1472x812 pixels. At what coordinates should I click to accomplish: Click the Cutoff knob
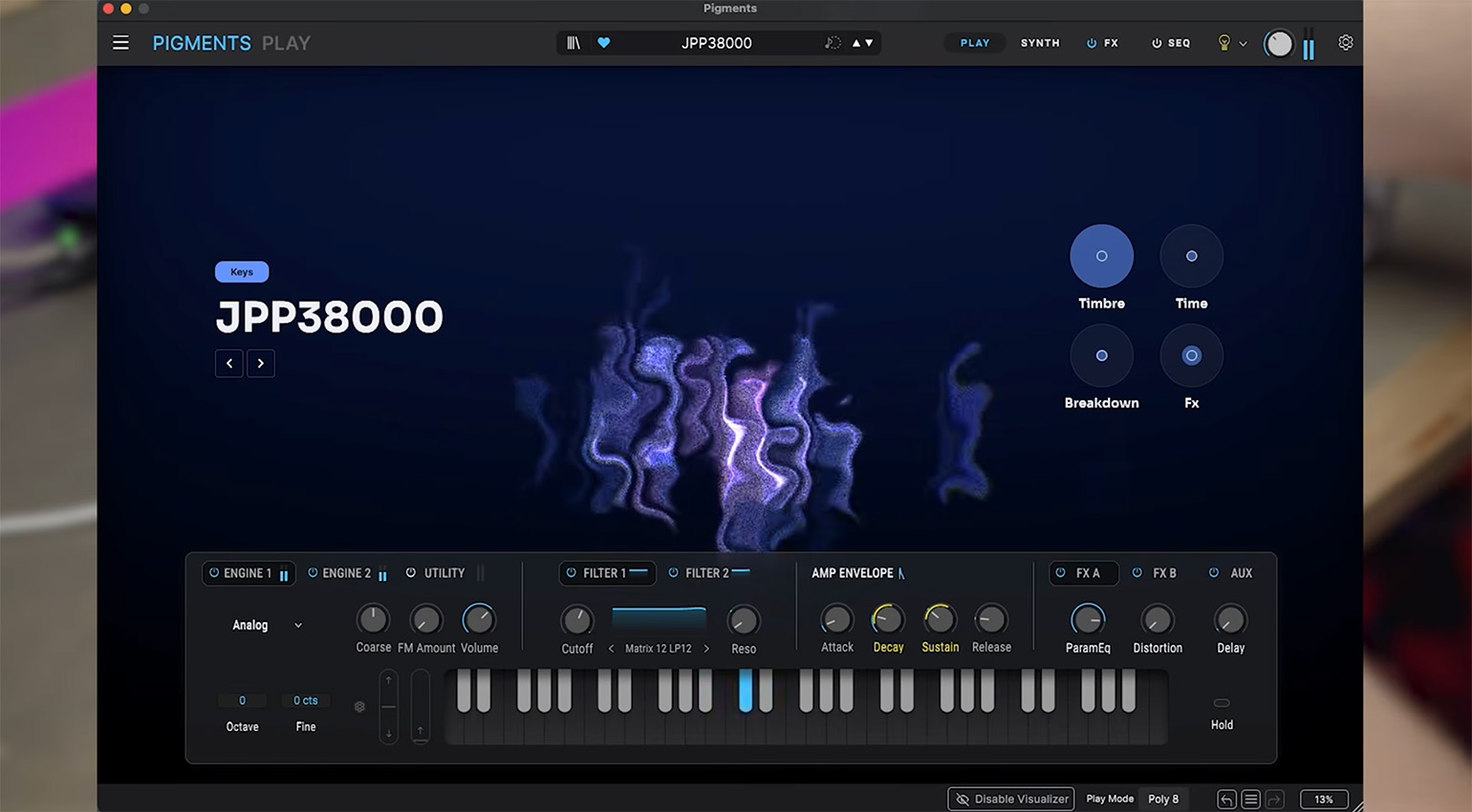(x=576, y=620)
